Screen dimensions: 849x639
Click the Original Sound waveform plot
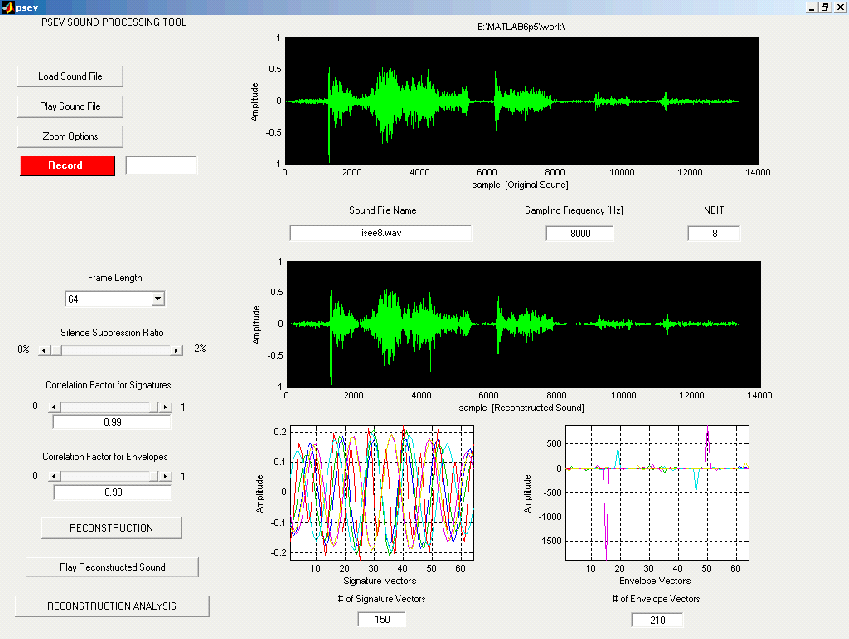coord(521,101)
